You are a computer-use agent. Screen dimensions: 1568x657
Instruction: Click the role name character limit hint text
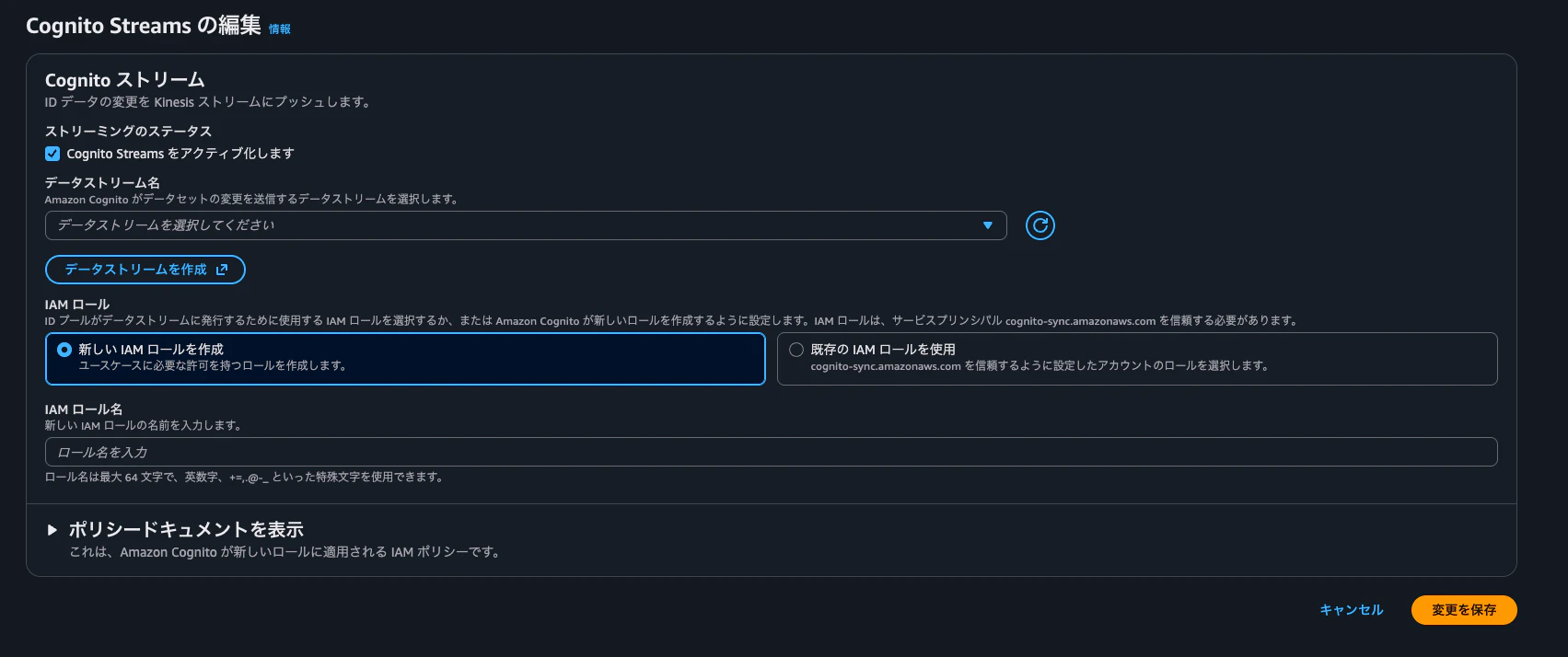click(246, 478)
